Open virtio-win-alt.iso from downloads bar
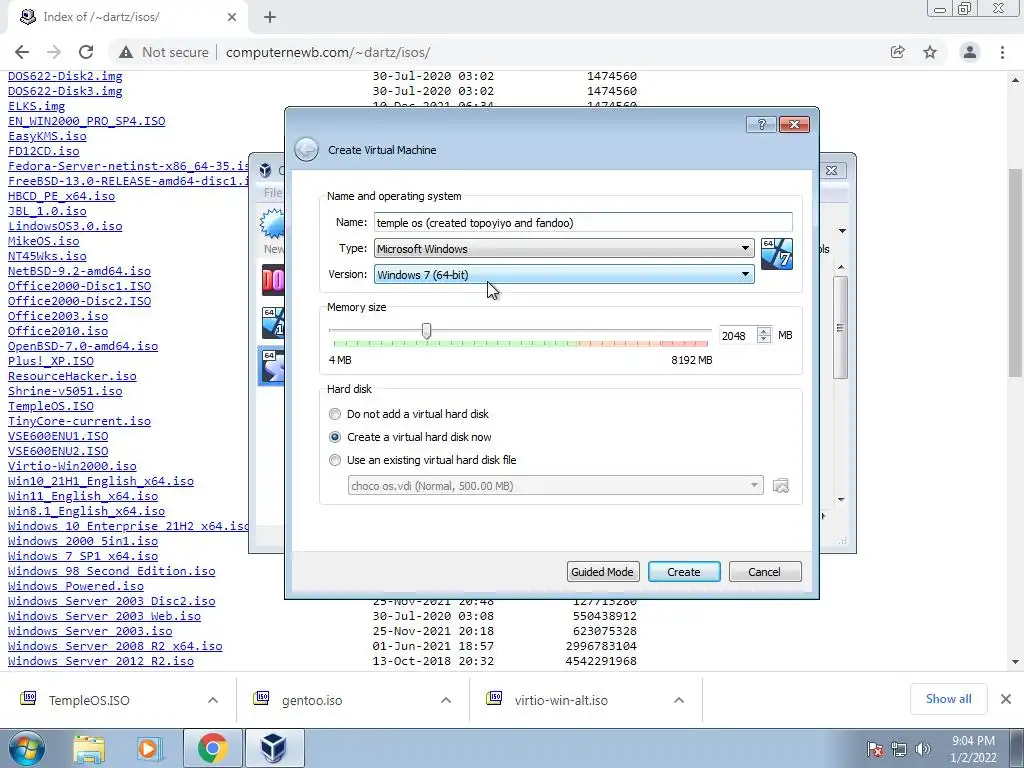The width and height of the screenshot is (1024, 768). pos(561,700)
